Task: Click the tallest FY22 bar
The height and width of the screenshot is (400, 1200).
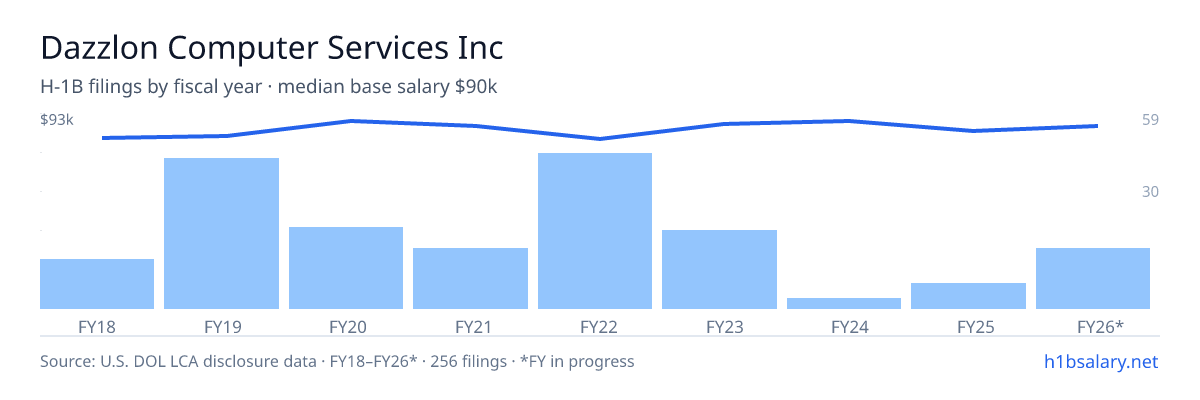Action: (595, 231)
